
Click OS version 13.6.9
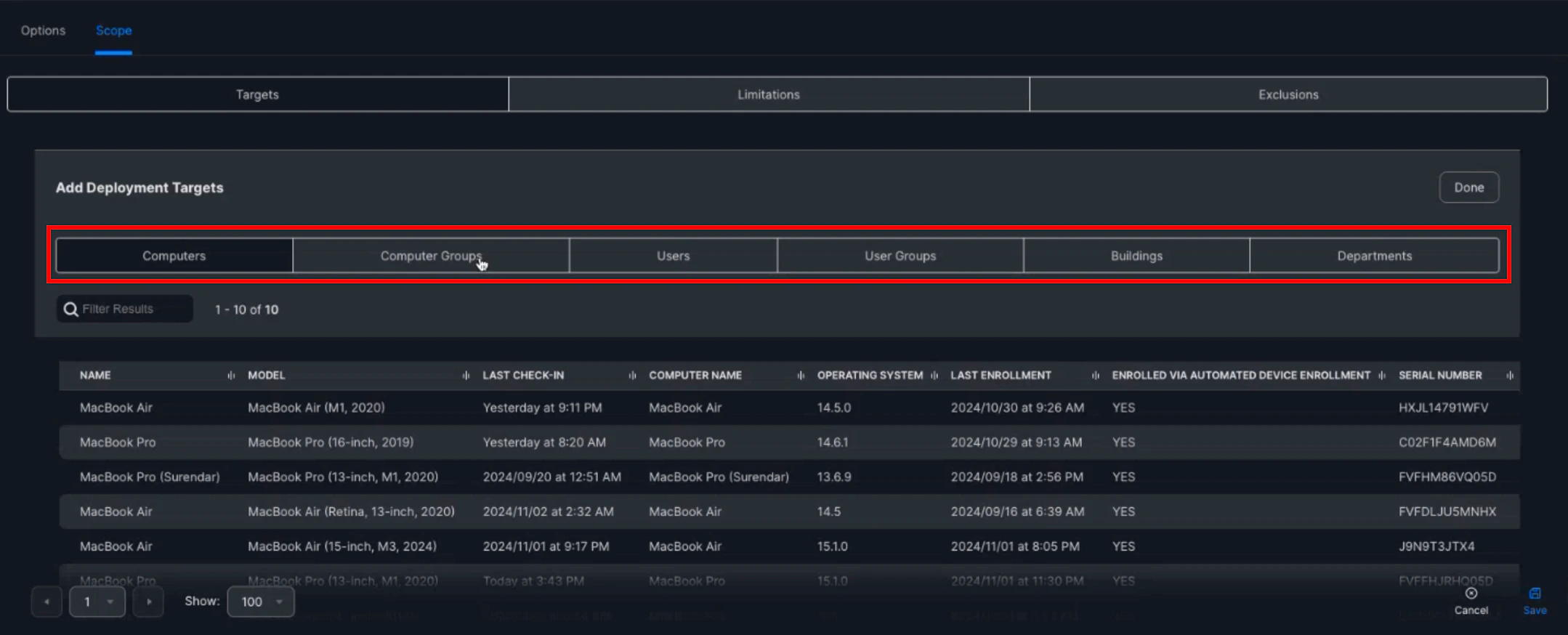tap(834, 477)
